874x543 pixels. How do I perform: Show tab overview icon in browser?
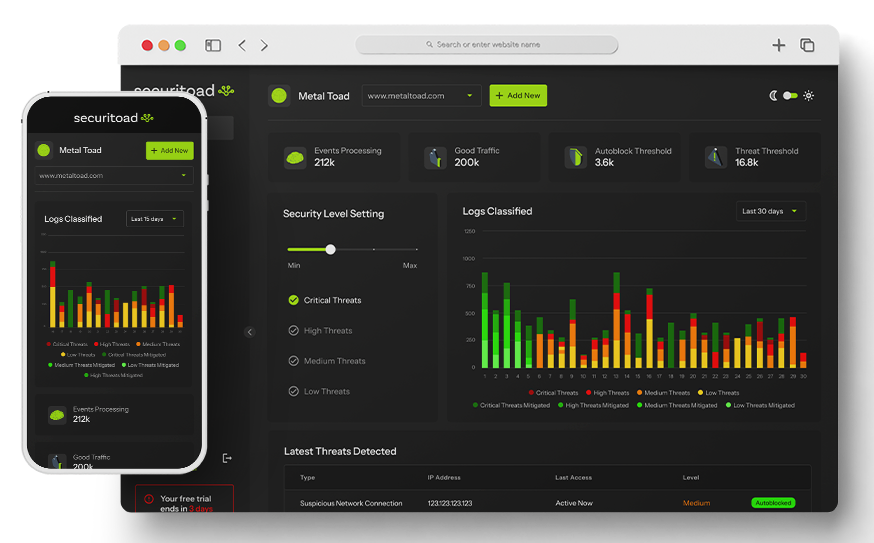pos(807,45)
